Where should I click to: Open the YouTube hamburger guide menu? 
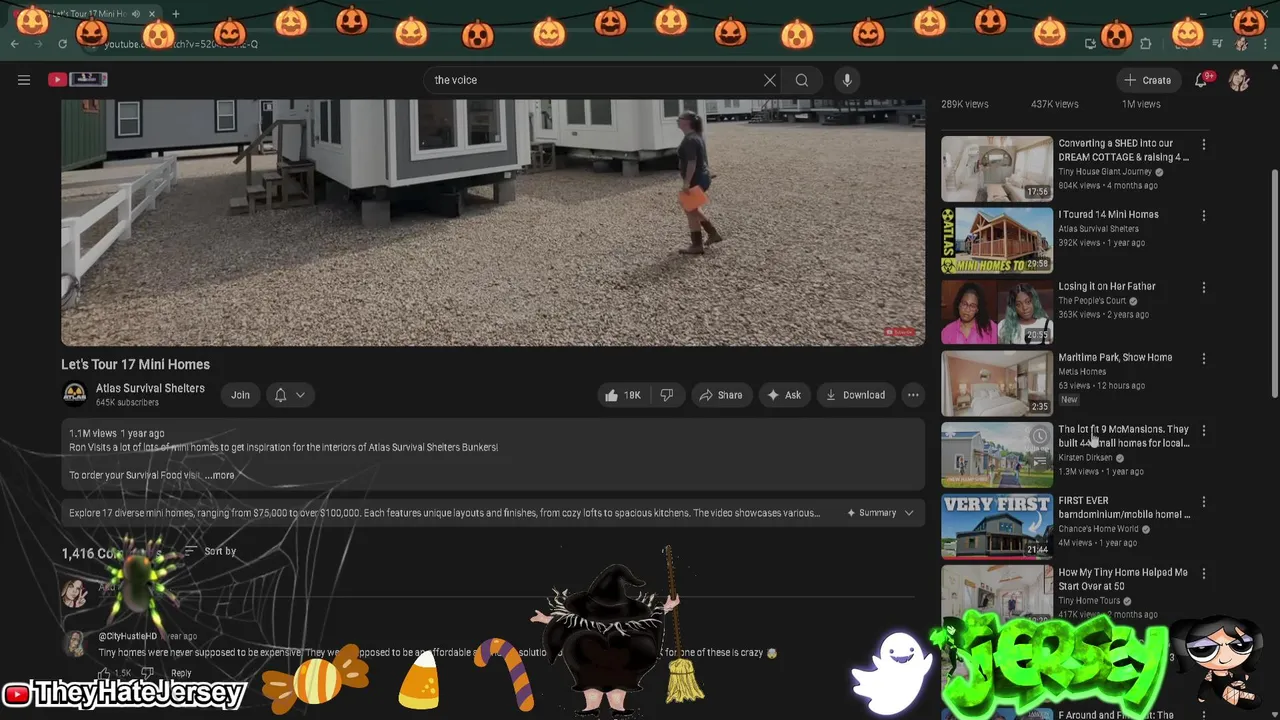[x=24, y=80]
